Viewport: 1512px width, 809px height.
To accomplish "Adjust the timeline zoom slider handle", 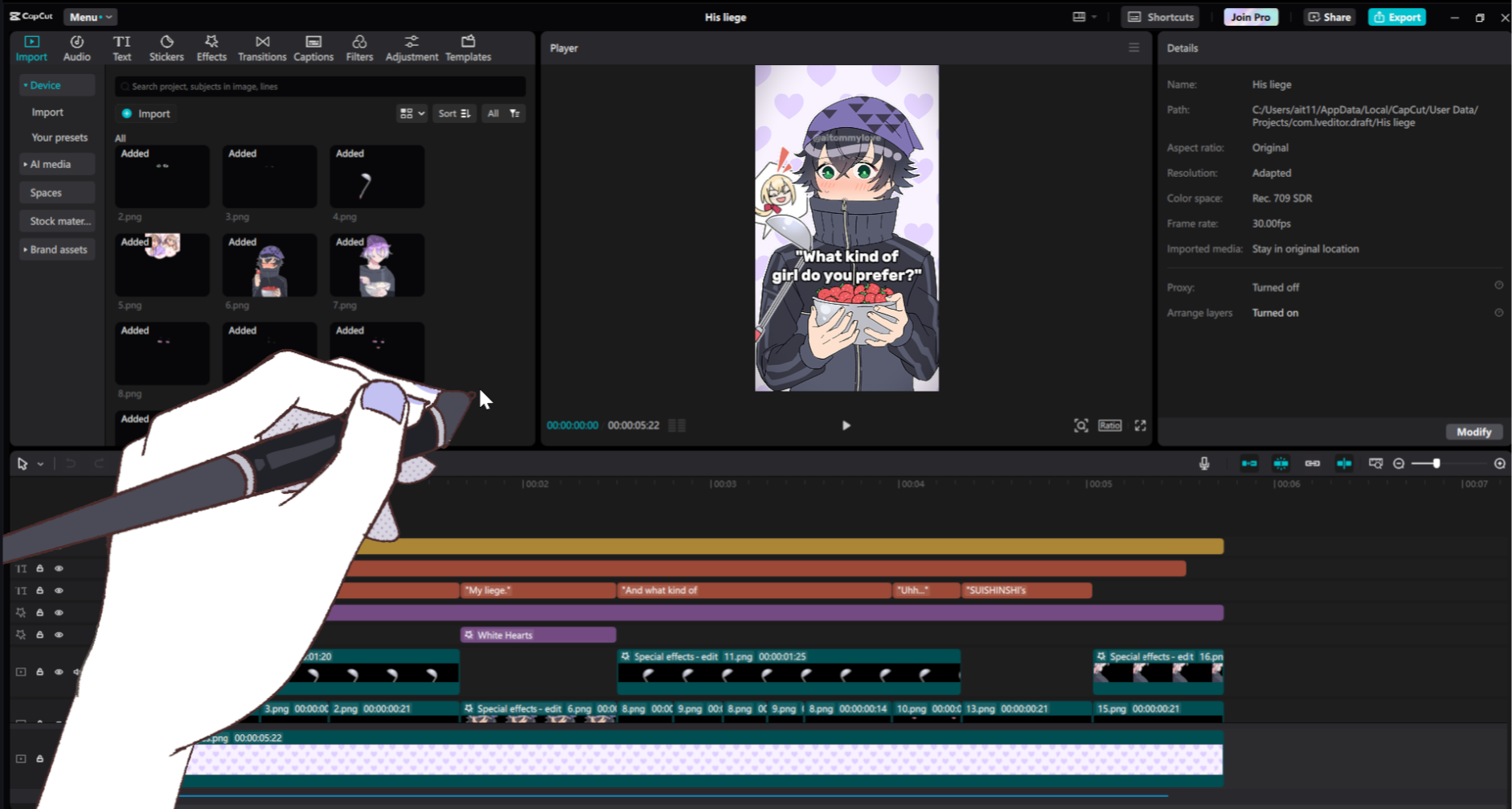I will click(x=1436, y=463).
